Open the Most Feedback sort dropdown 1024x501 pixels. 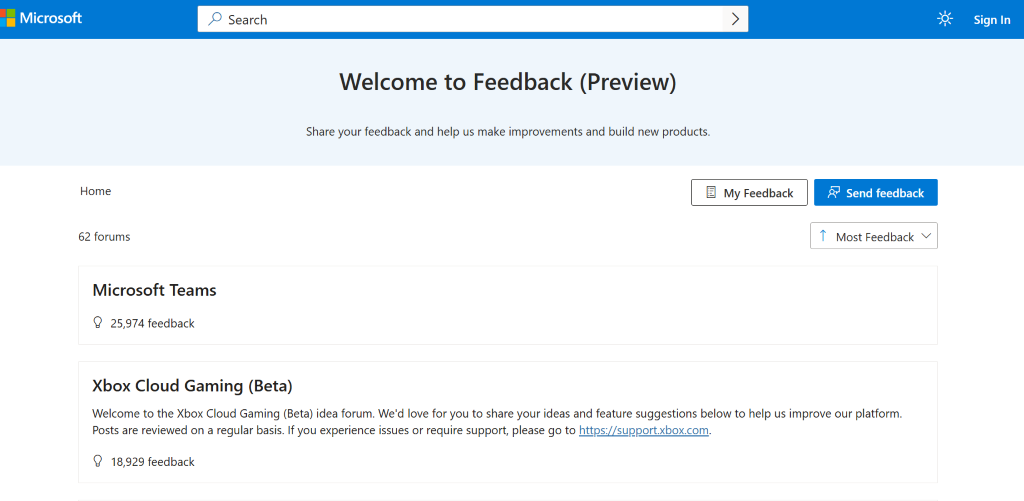[x=874, y=236]
